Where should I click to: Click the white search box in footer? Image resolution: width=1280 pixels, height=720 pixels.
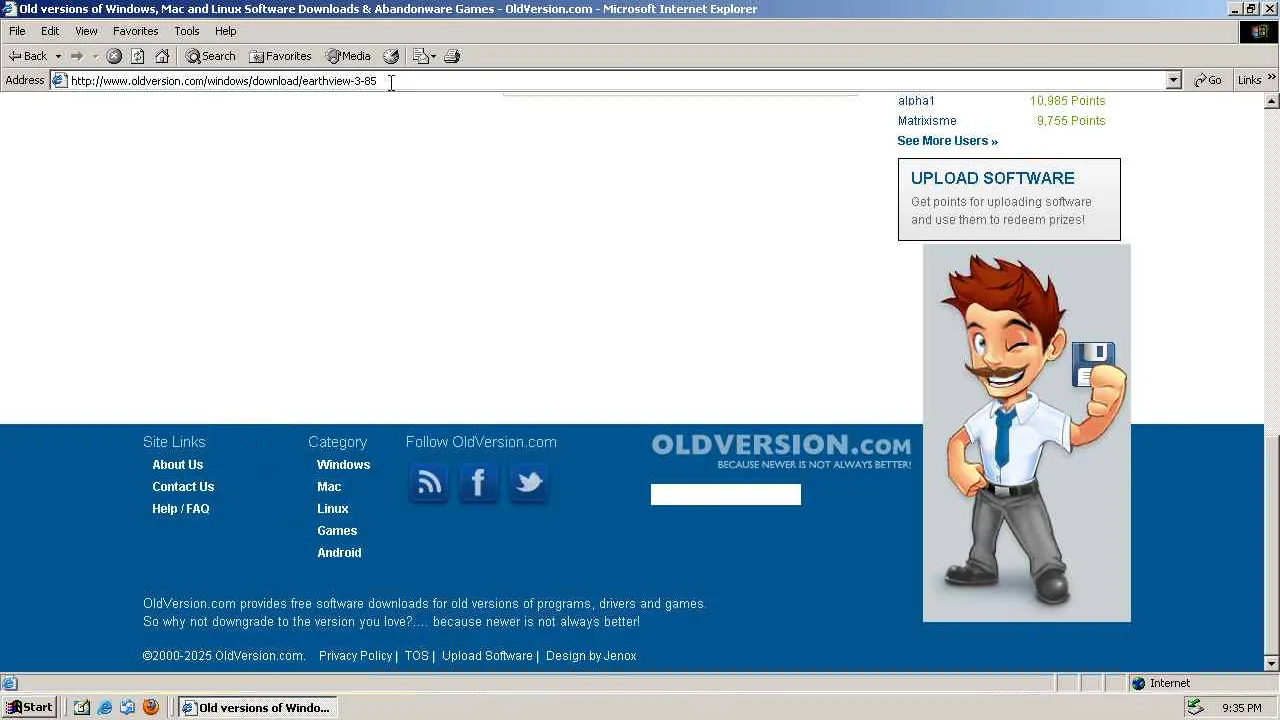[726, 495]
